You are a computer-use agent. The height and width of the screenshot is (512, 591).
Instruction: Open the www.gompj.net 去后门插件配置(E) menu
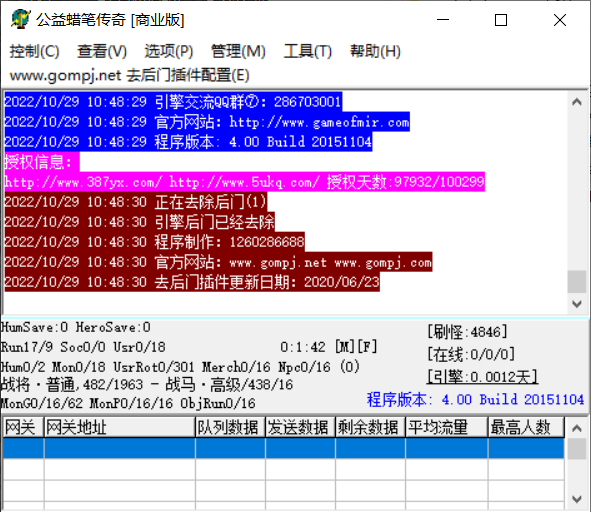click(129, 75)
